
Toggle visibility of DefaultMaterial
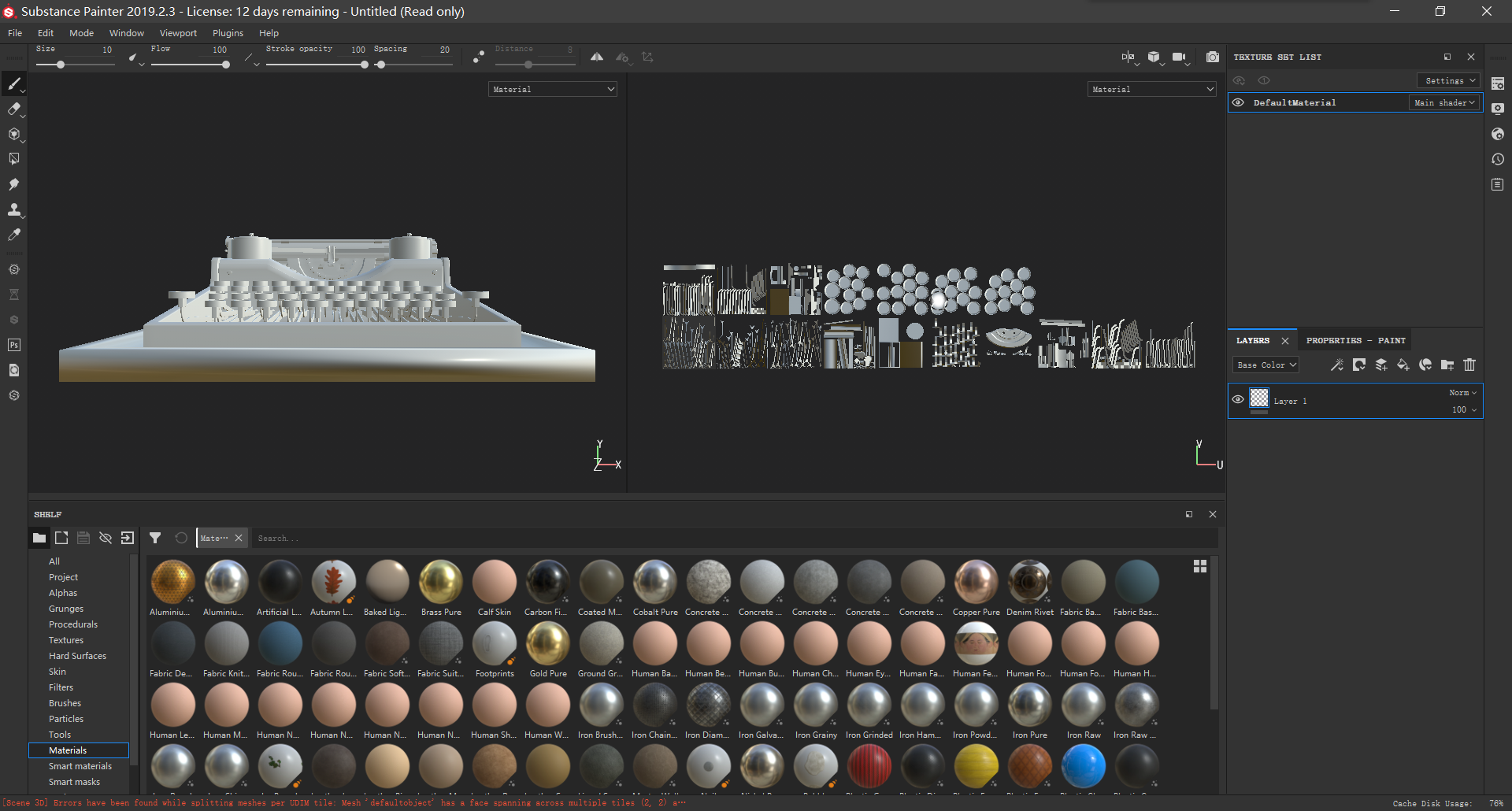tap(1237, 102)
